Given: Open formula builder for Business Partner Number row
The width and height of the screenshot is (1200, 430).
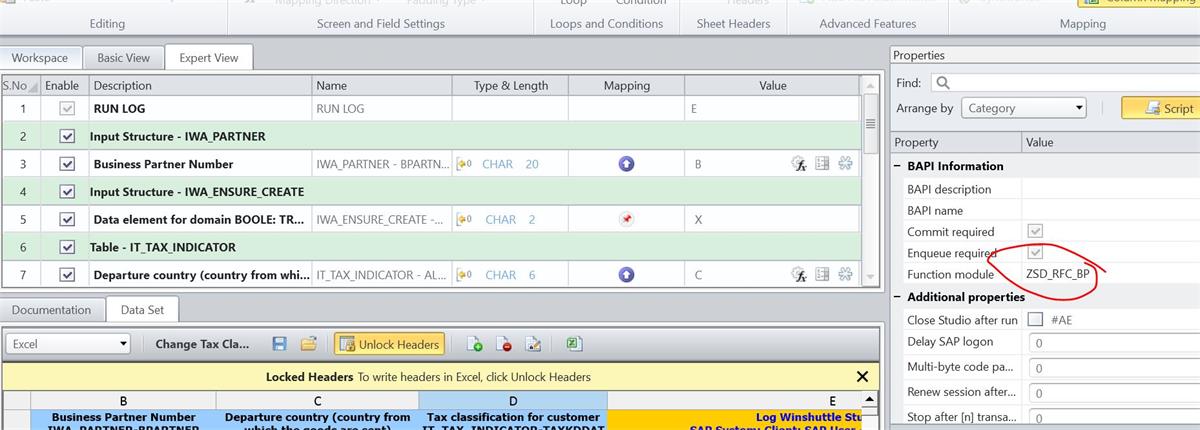Looking at the screenshot, I should coord(799,164).
